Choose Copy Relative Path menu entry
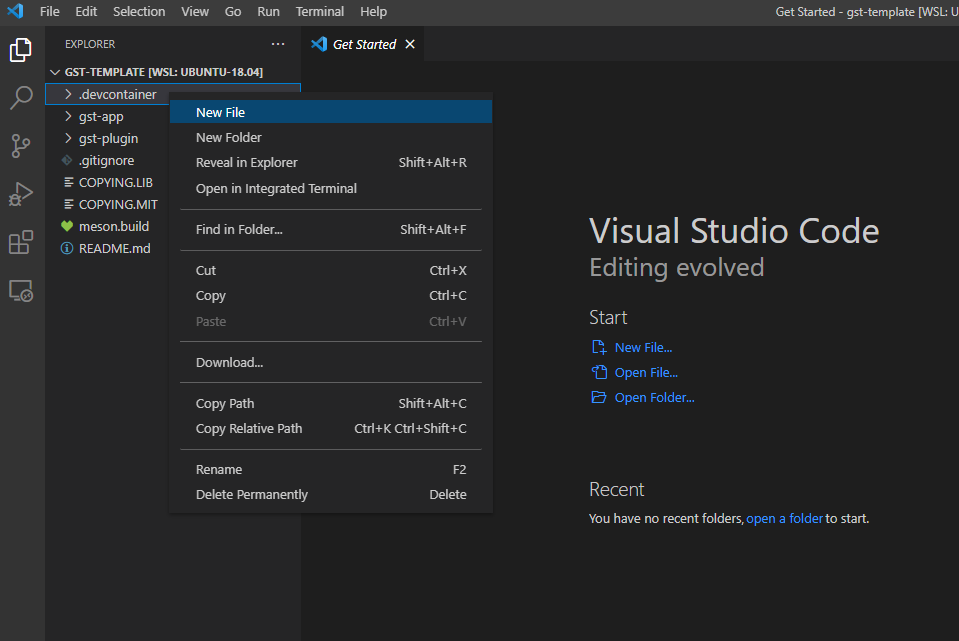This screenshot has height=641, width=959. [x=249, y=428]
